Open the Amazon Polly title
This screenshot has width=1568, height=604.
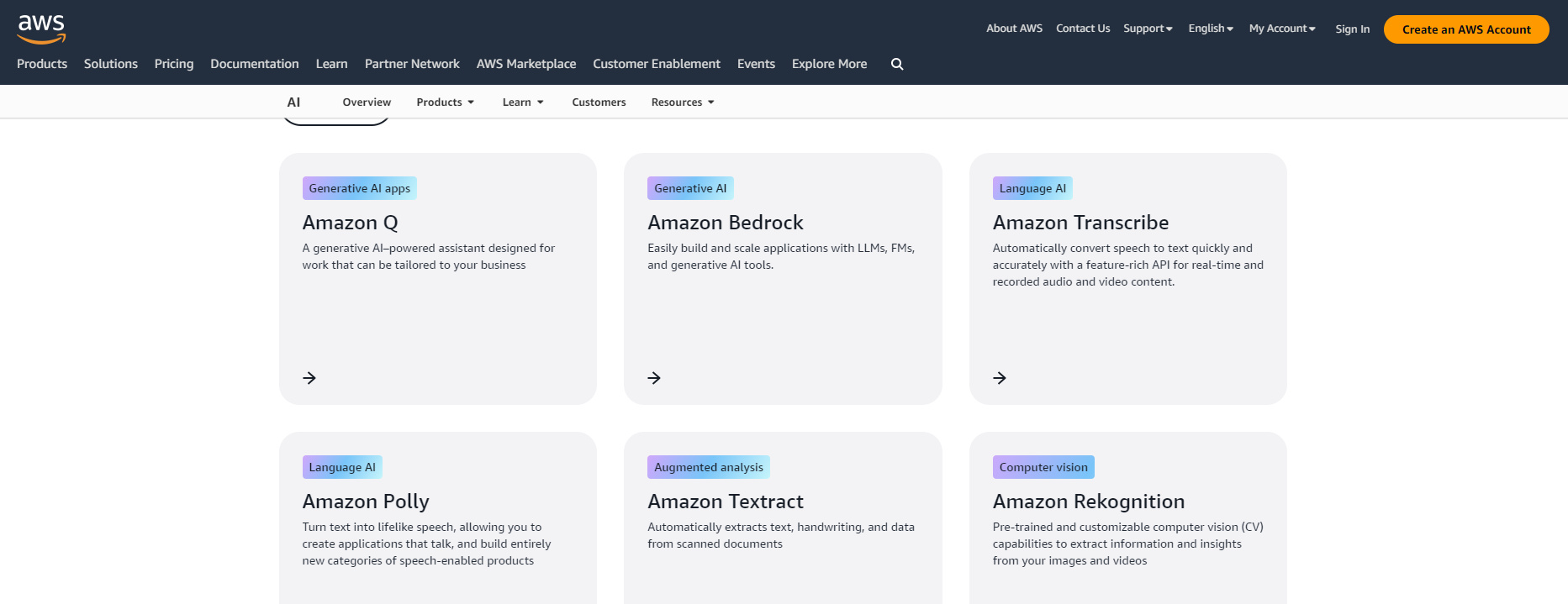tap(366, 502)
